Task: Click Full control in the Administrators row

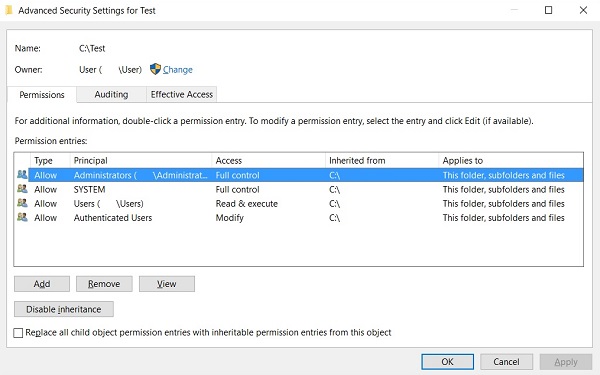Action: [237, 175]
